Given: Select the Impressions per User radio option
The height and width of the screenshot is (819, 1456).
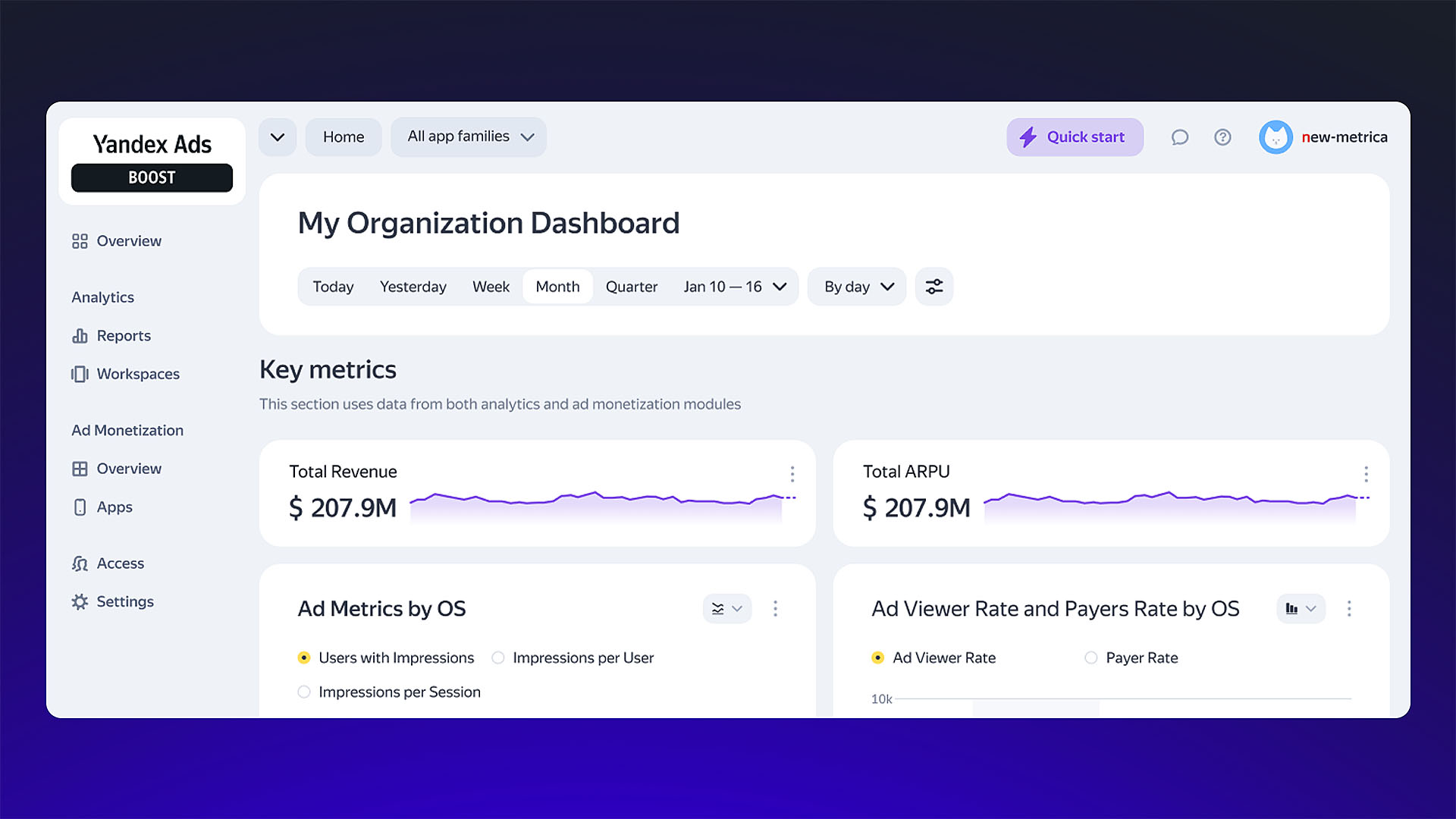Looking at the screenshot, I should pos(498,657).
